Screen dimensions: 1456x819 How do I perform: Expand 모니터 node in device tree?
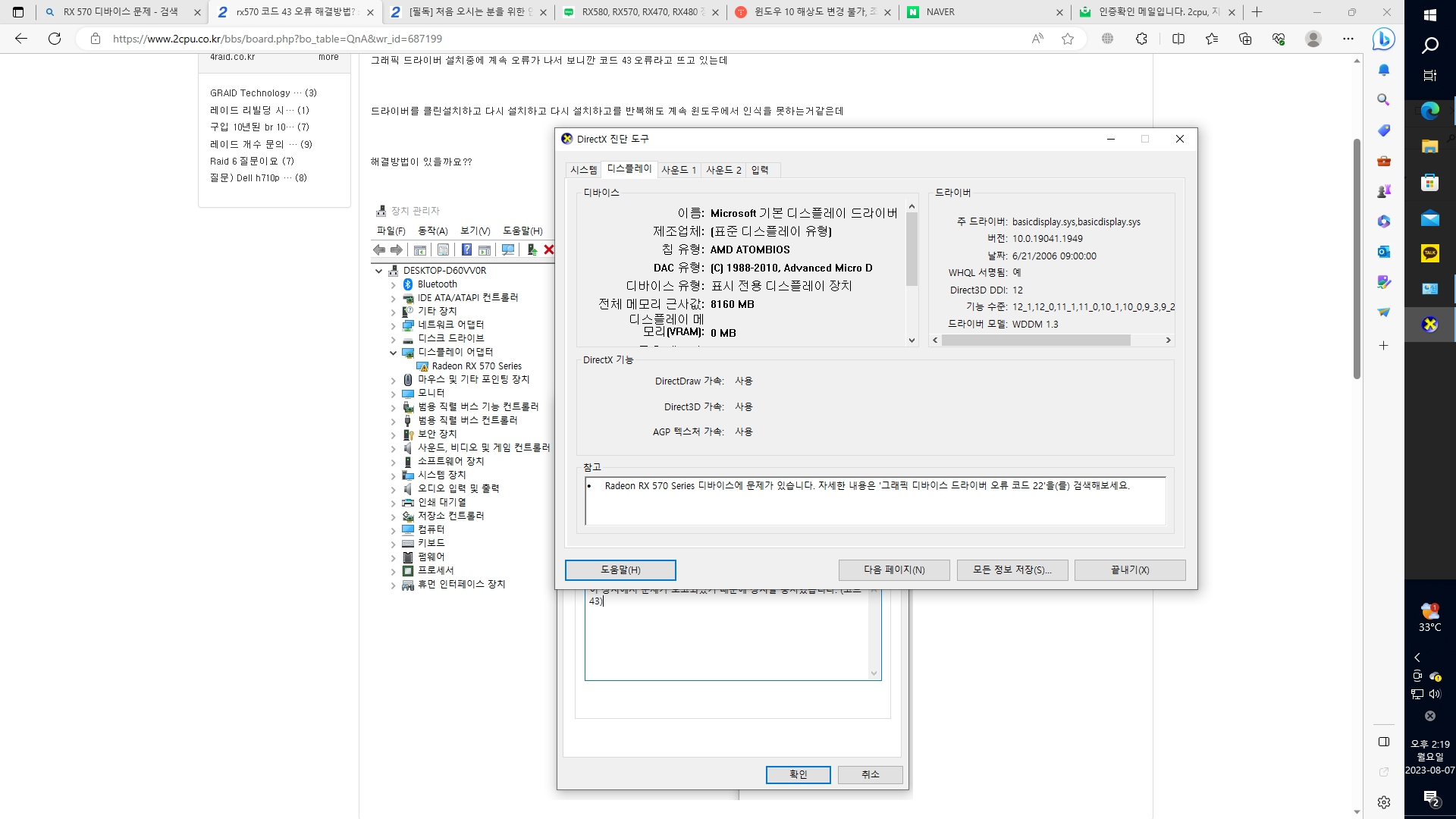[x=393, y=394]
